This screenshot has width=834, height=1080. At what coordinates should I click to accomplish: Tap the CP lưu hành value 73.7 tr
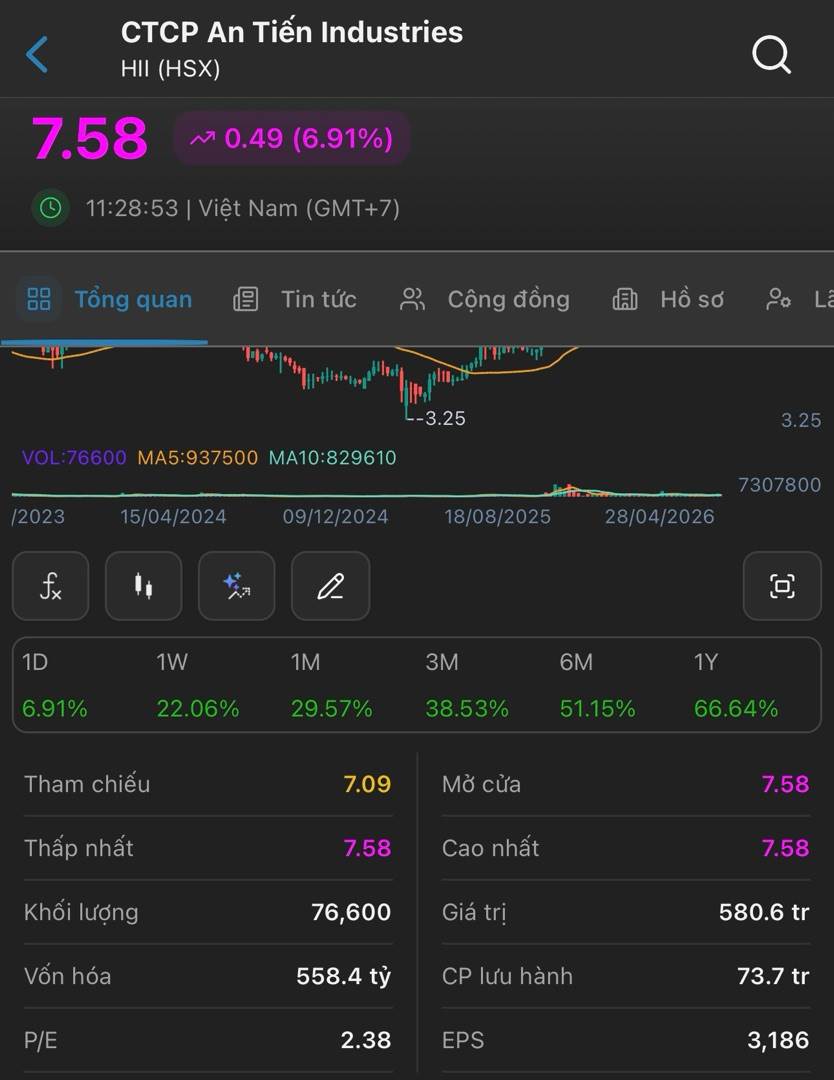pos(773,976)
